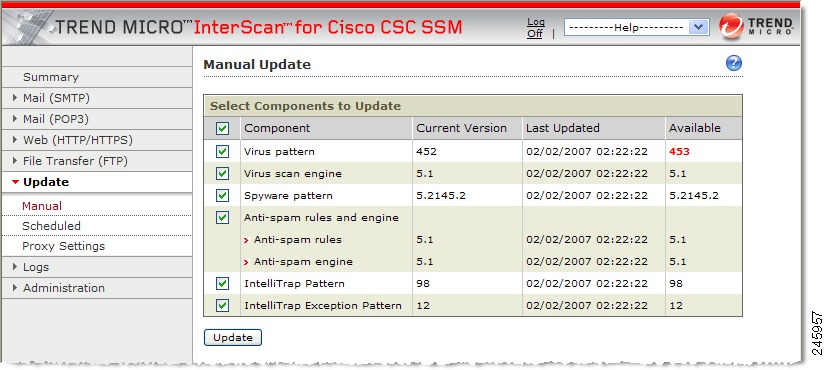Expand the Web (HTTP/HTTPS) section
Image resolution: width=825 pixels, height=370 pixels.
[x=96, y=140]
